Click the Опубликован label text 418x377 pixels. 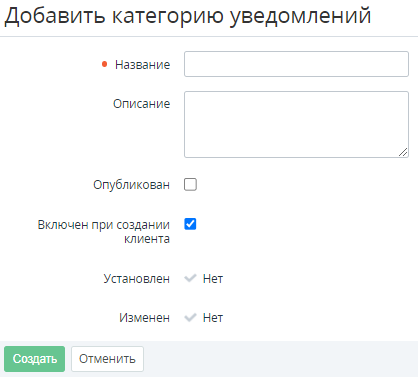coord(131,185)
